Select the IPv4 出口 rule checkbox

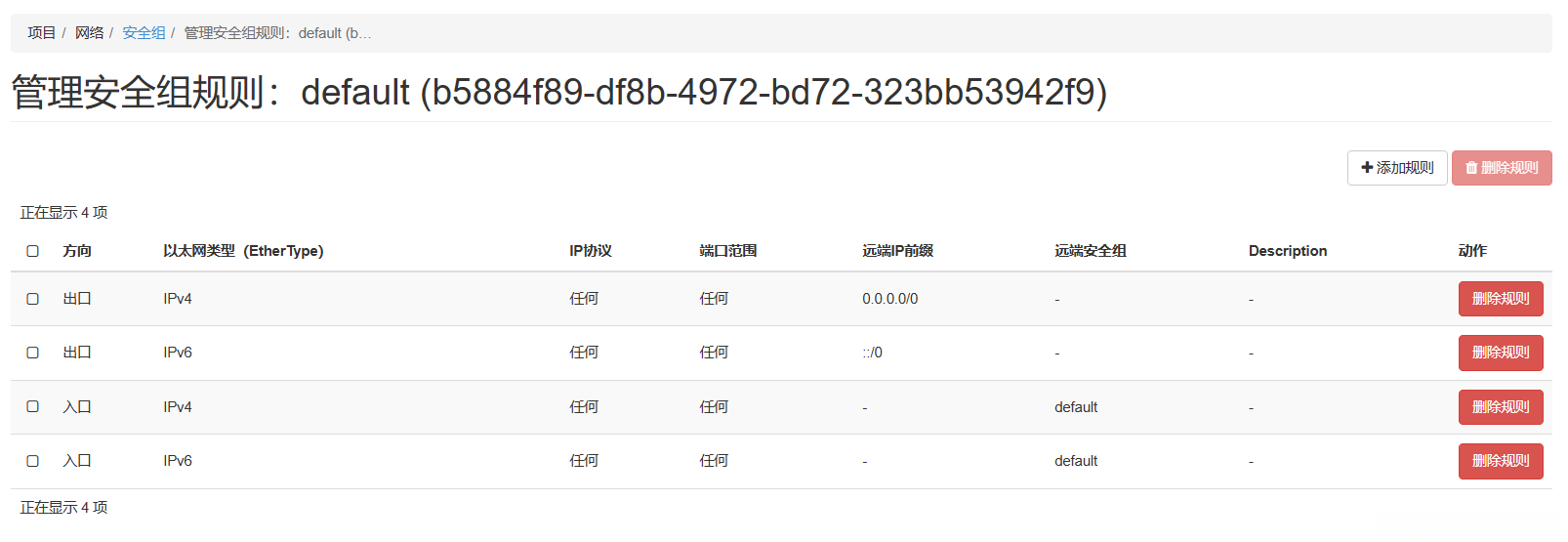[x=32, y=299]
